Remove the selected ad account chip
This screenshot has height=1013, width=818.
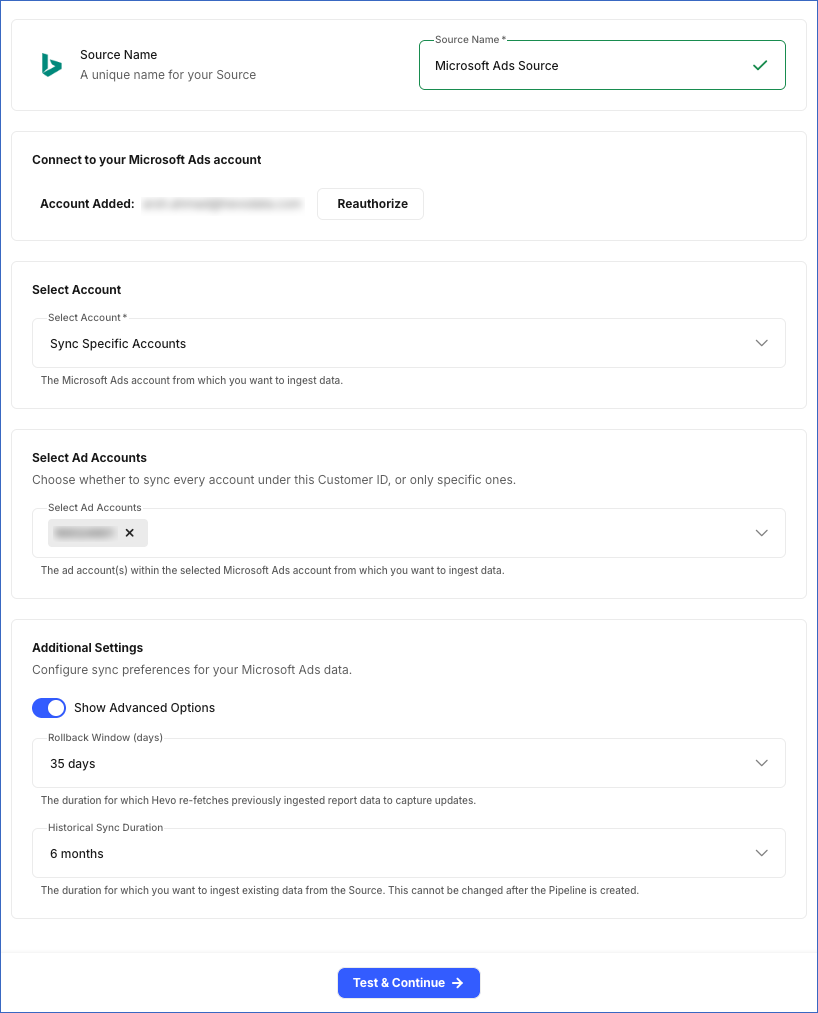(130, 533)
